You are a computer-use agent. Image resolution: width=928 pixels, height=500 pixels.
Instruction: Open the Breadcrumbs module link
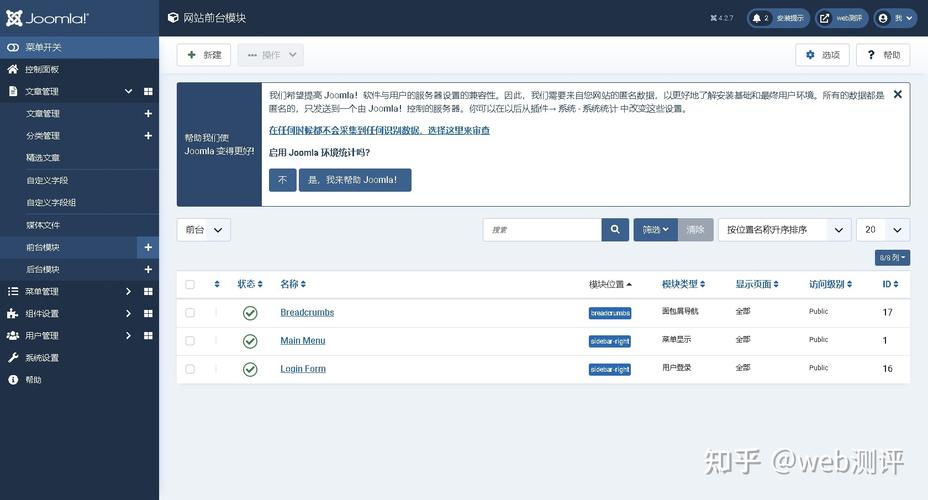tap(307, 312)
